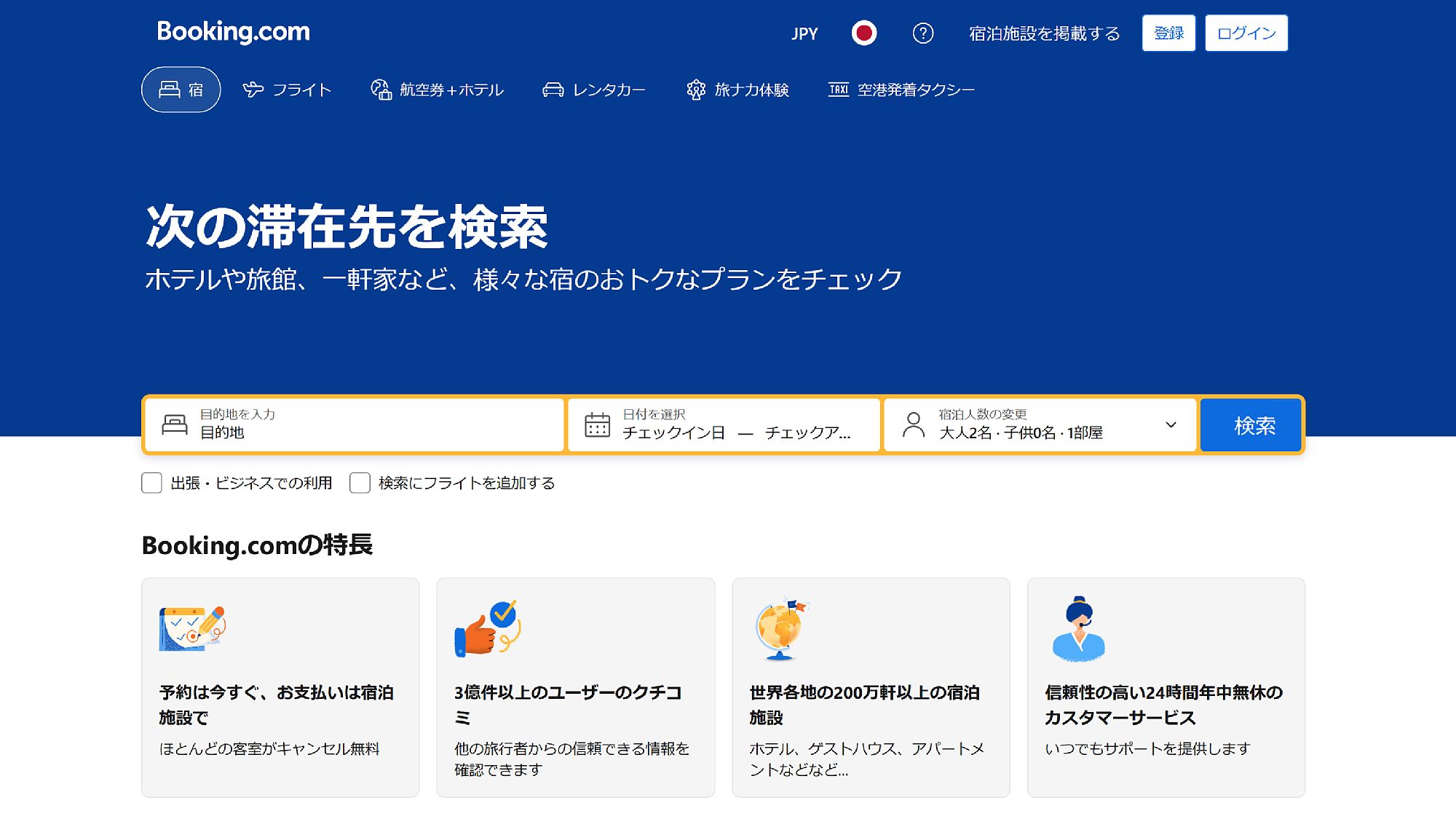Click the customer service agent illustration
The width and height of the screenshot is (1456, 819).
pyautogui.click(x=1079, y=629)
